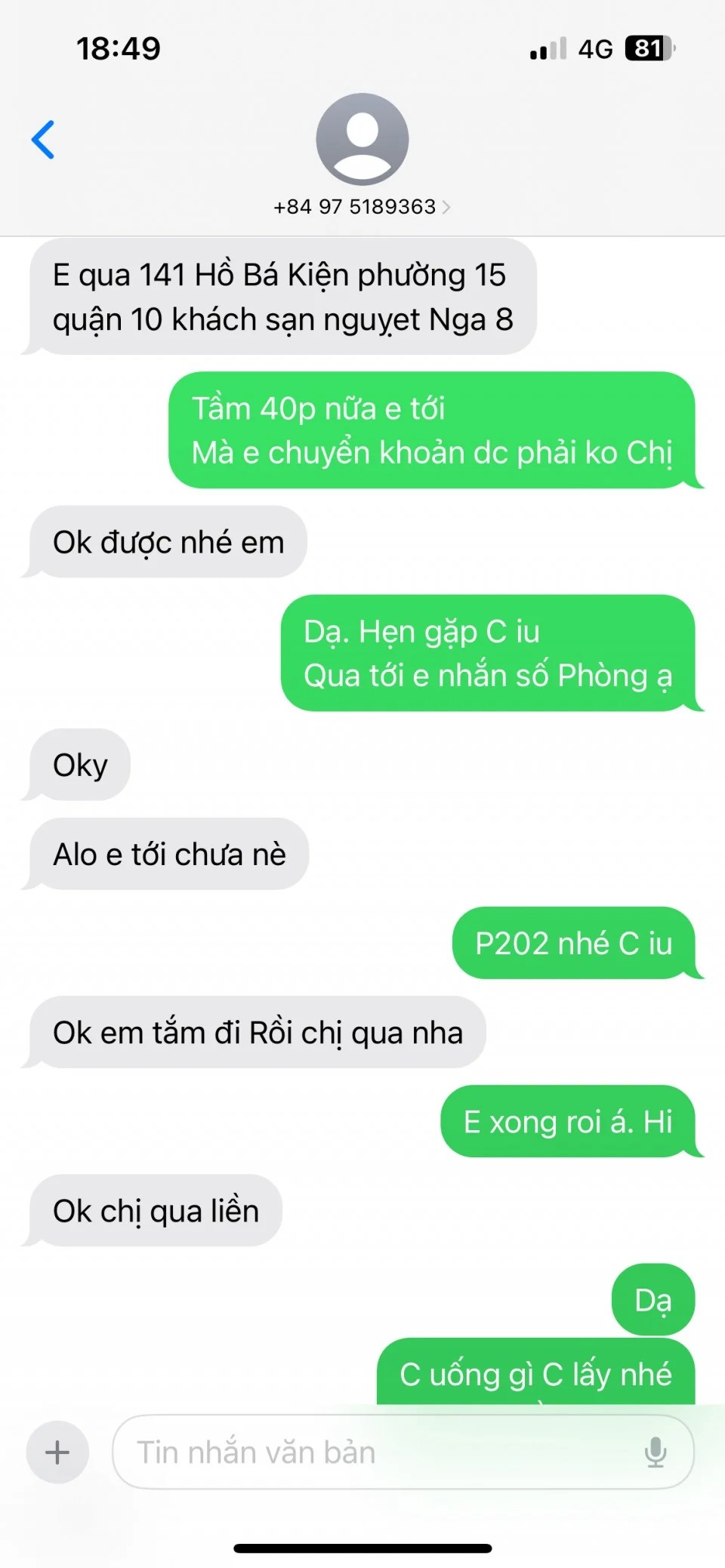725x1568 pixels.
Task: Tap the "E xong roi á. Hi" bubble
Action: click(x=568, y=1122)
